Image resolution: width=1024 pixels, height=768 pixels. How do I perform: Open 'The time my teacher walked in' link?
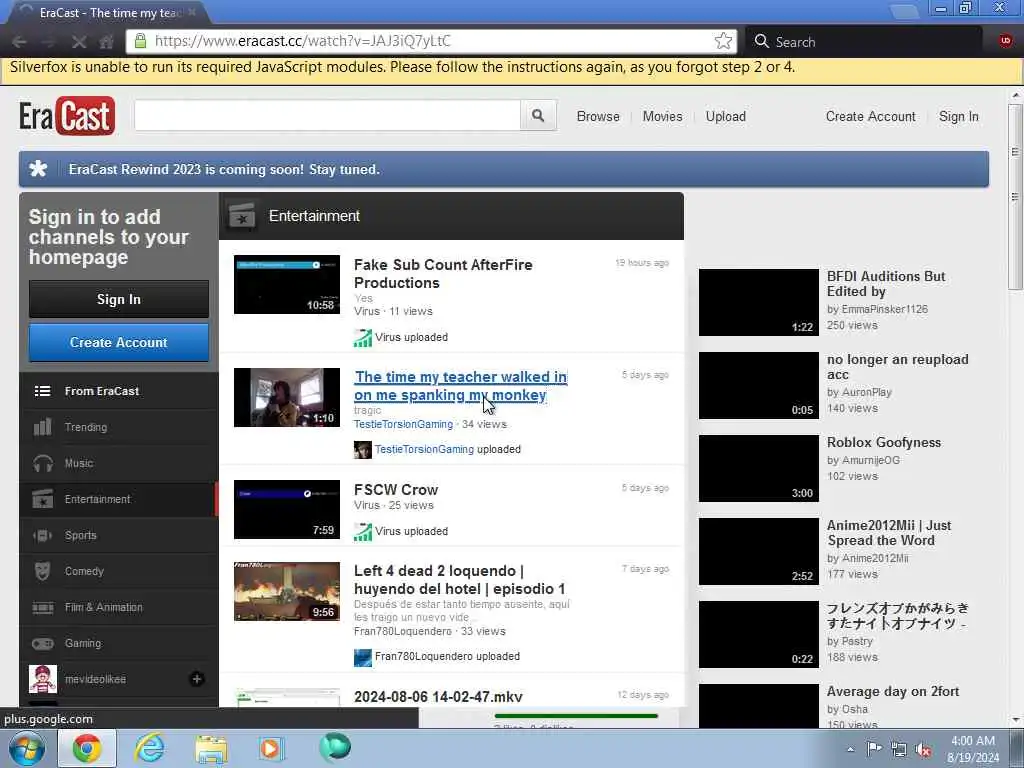[460, 386]
